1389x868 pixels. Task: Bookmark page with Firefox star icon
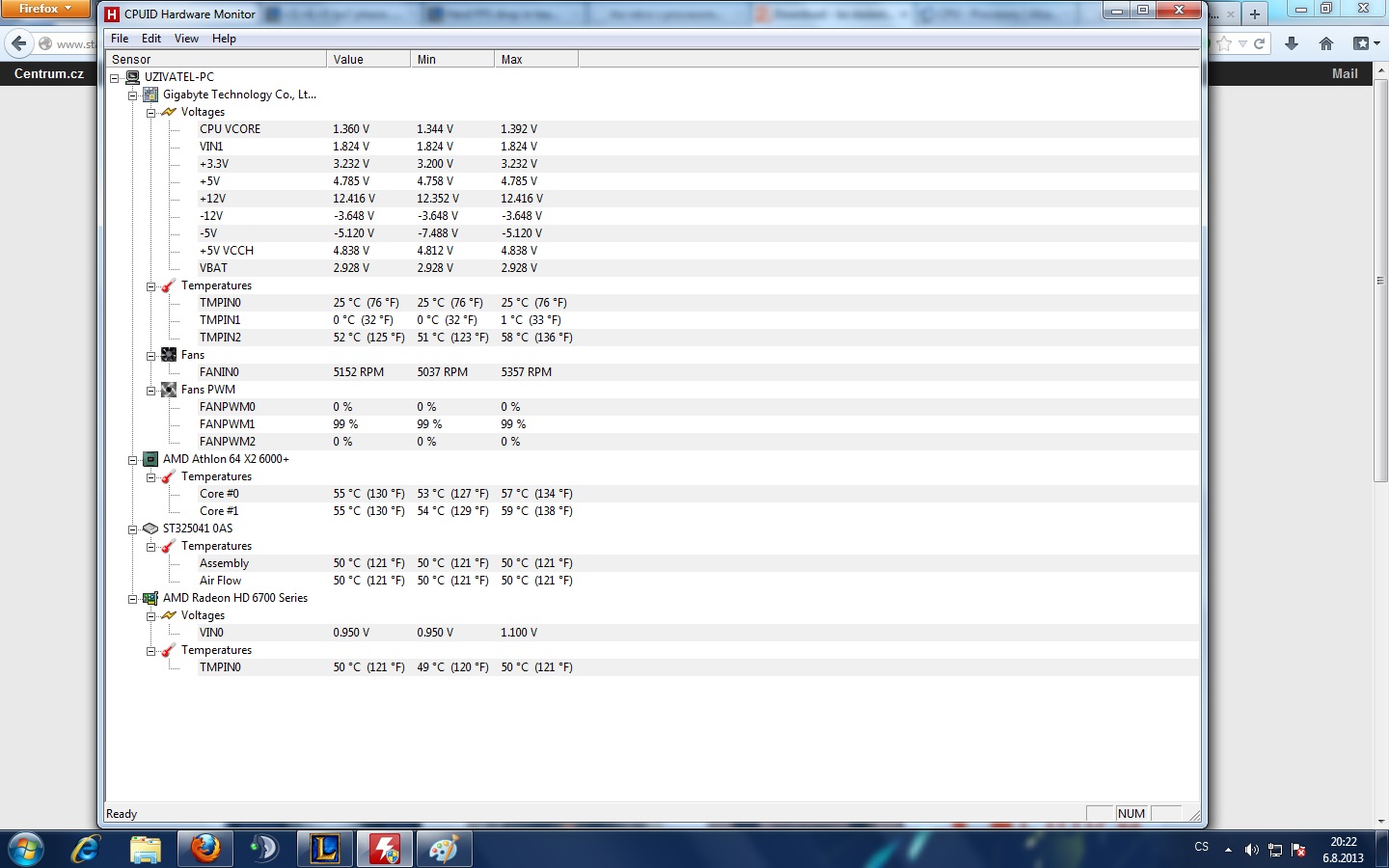click(x=1224, y=43)
